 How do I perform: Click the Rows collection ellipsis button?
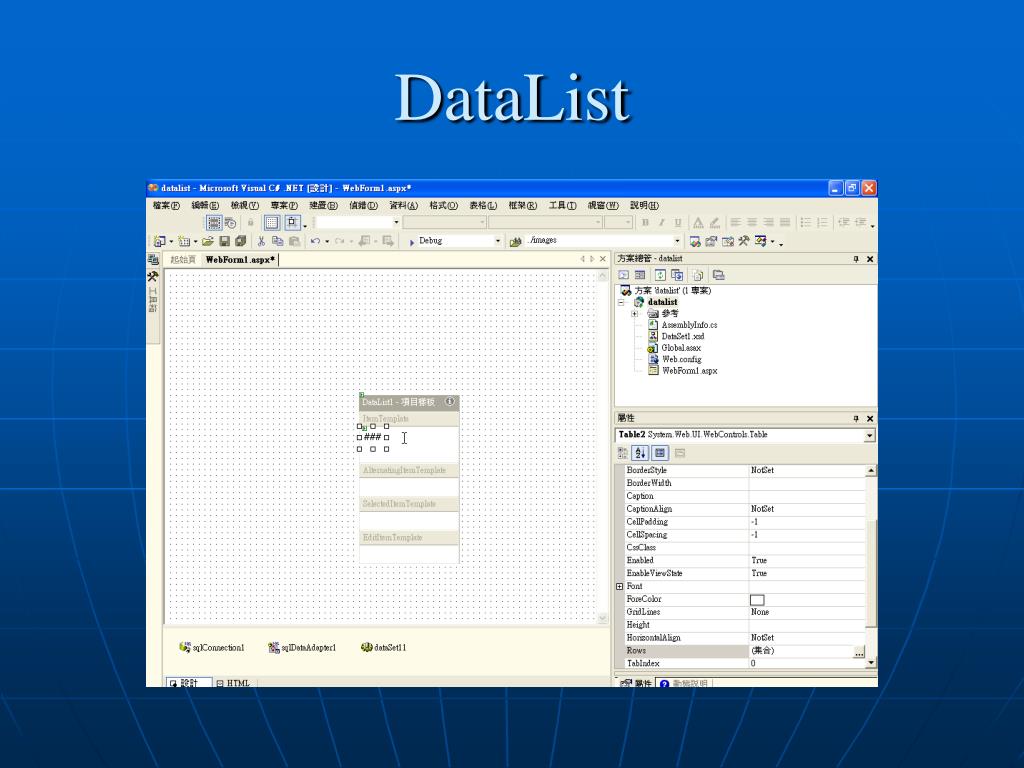click(859, 652)
